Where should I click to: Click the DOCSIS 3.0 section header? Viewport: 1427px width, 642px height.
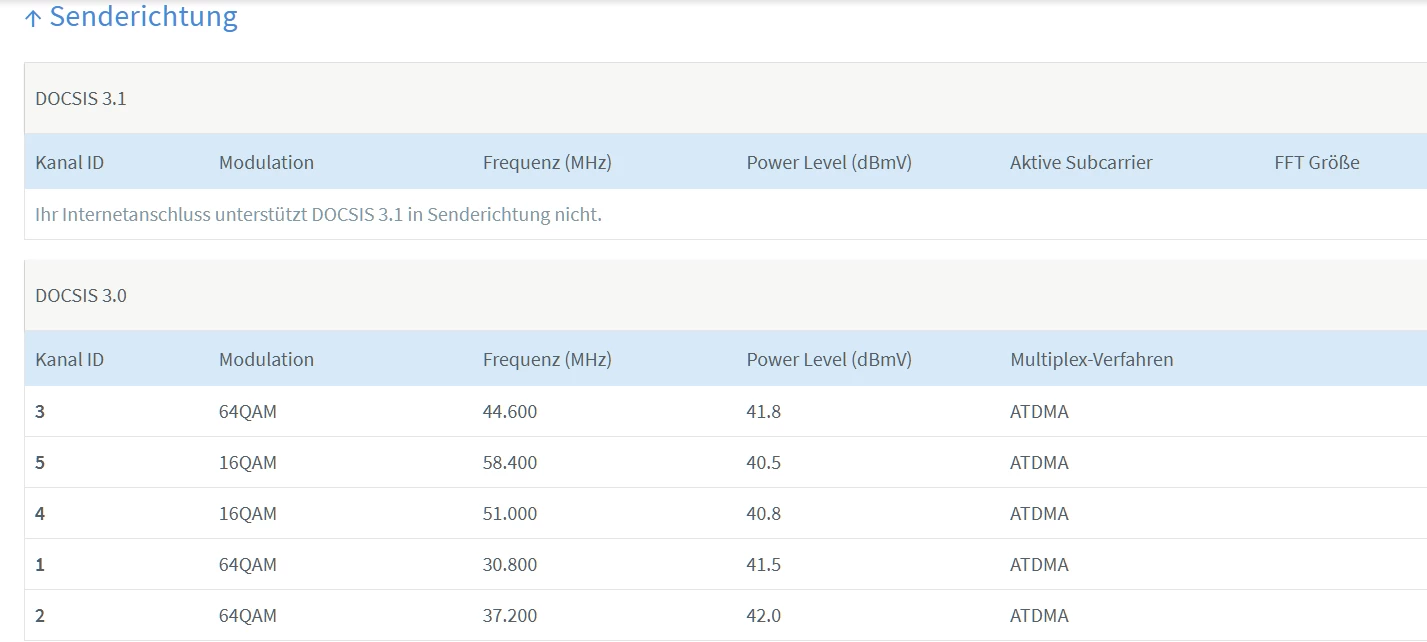[81, 296]
